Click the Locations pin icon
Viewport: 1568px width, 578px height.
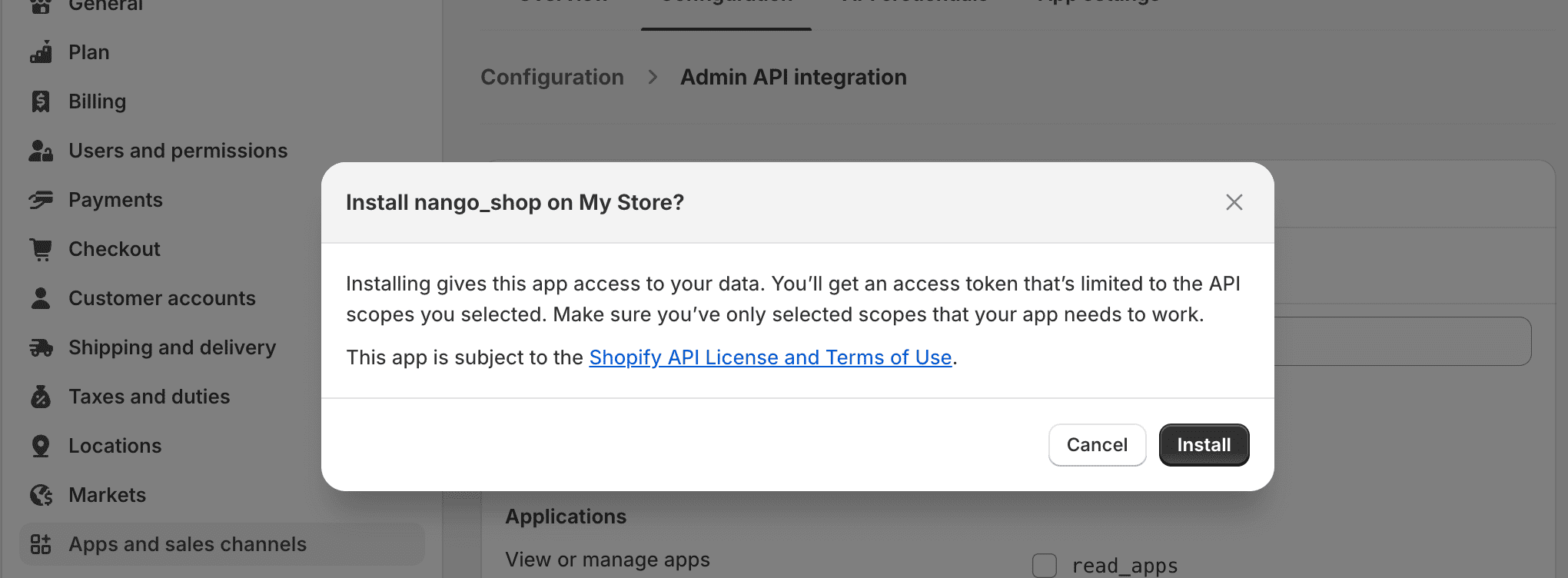(x=41, y=446)
